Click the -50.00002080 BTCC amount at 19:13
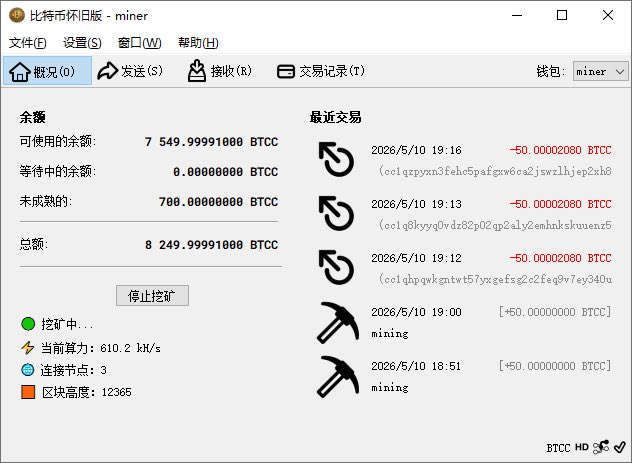Viewport: 632px width, 463px height. pos(561,204)
